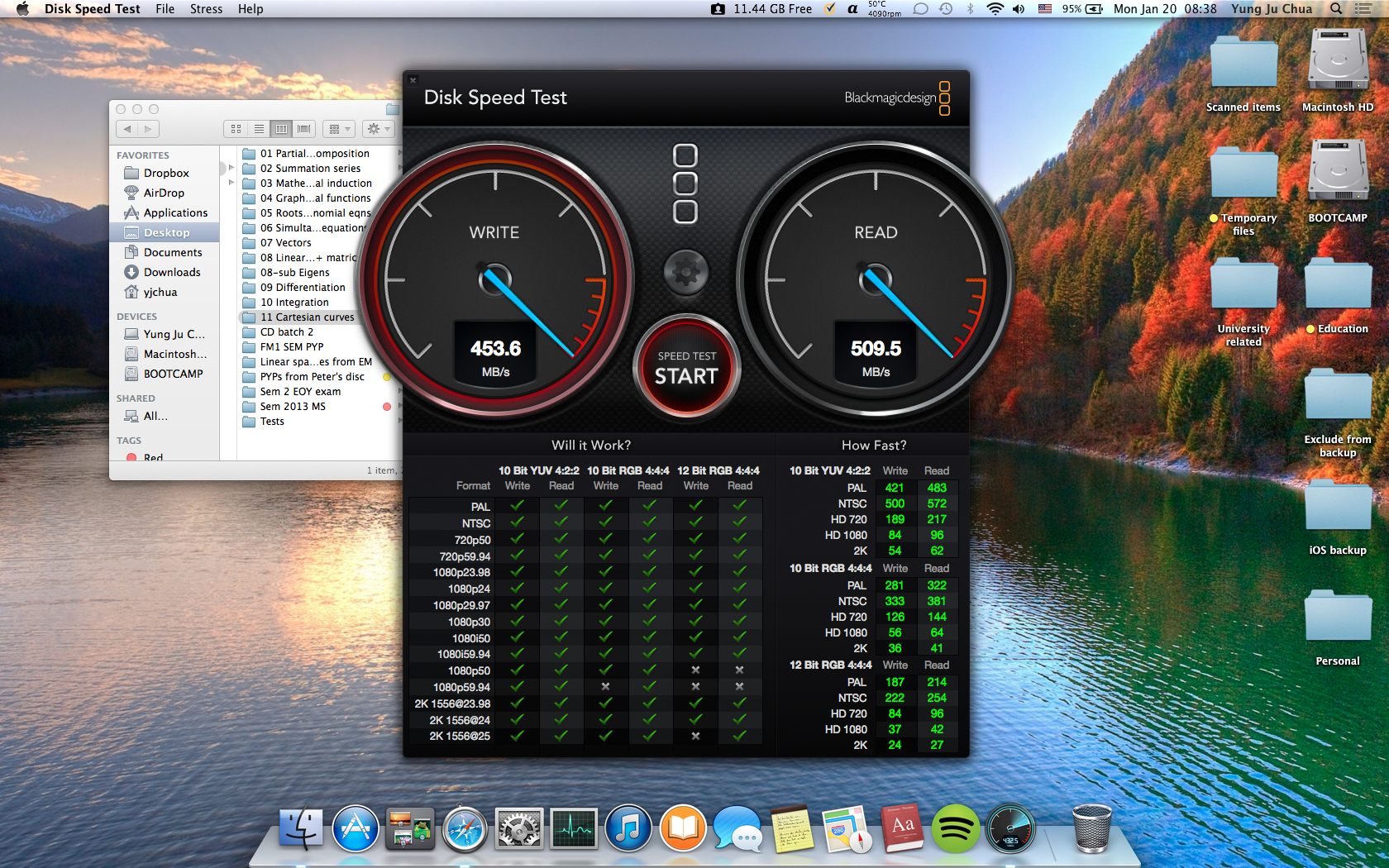The height and width of the screenshot is (868, 1389).
Task: Open Documents in Finder sidebar
Action: (164, 252)
